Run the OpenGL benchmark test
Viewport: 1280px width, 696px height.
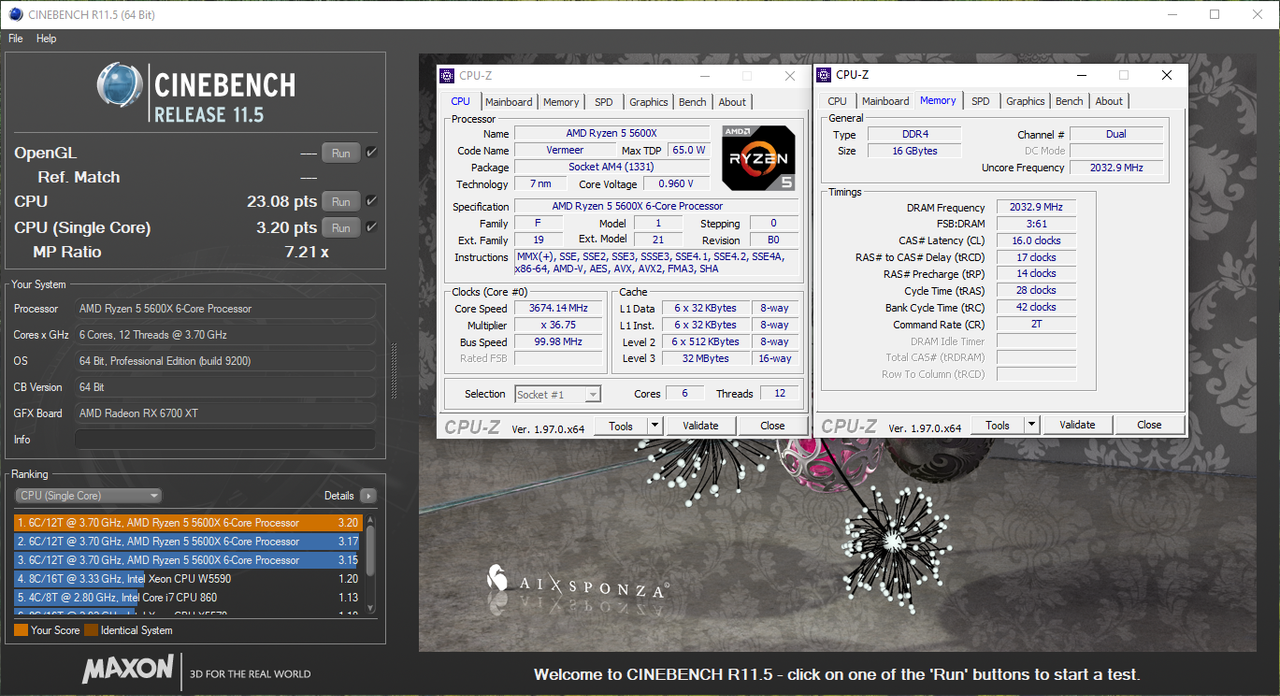click(x=341, y=153)
